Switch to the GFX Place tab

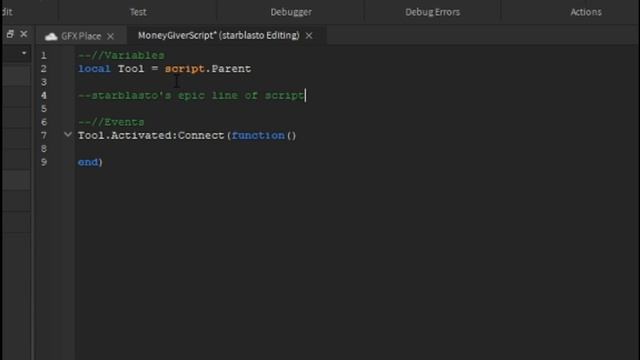pos(81,36)
